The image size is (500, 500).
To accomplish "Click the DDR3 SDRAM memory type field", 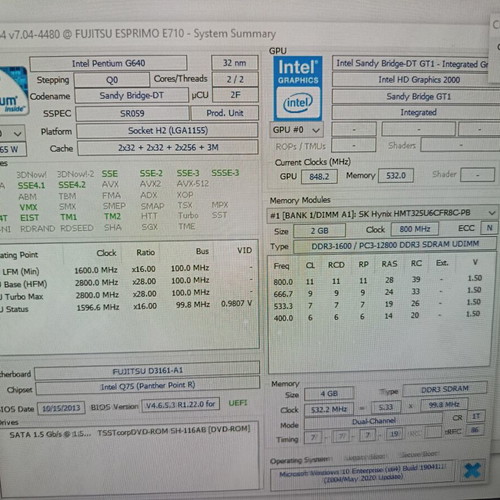I will pyautogui.click(x=445, y=389).
